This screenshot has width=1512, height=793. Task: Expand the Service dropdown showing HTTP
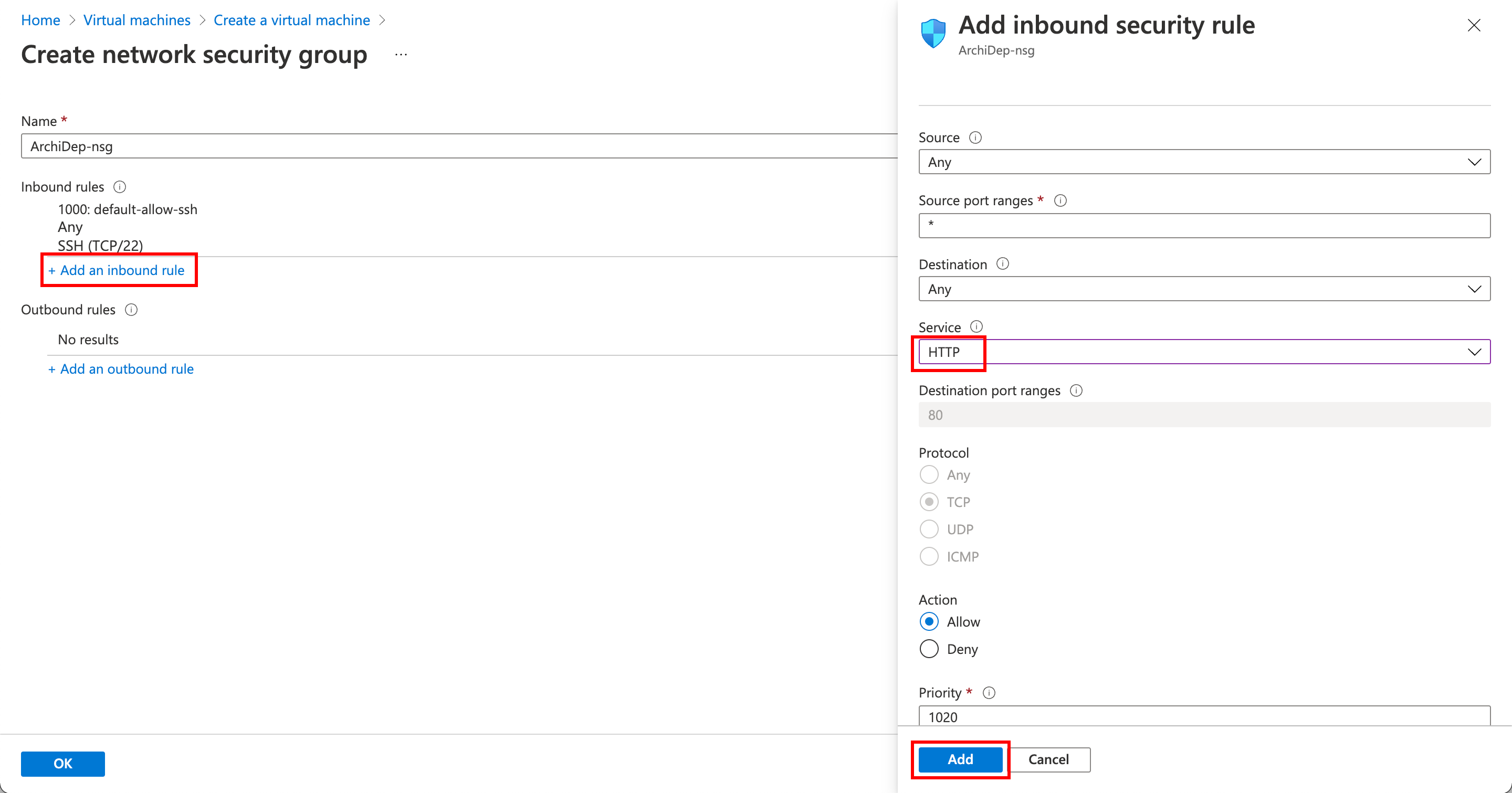pyautogui.click(x=1203, y=352)
